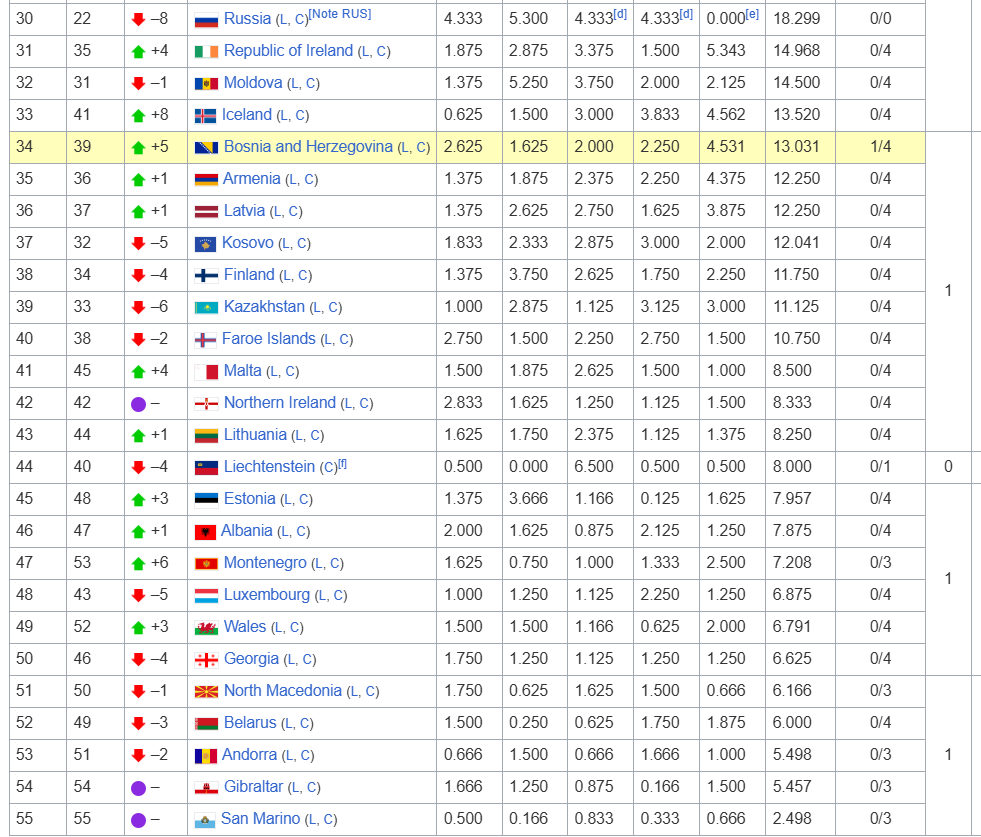Open the North Macedonia link
The height and width of the screenshot is (837, 981).
tap(283, 691)
